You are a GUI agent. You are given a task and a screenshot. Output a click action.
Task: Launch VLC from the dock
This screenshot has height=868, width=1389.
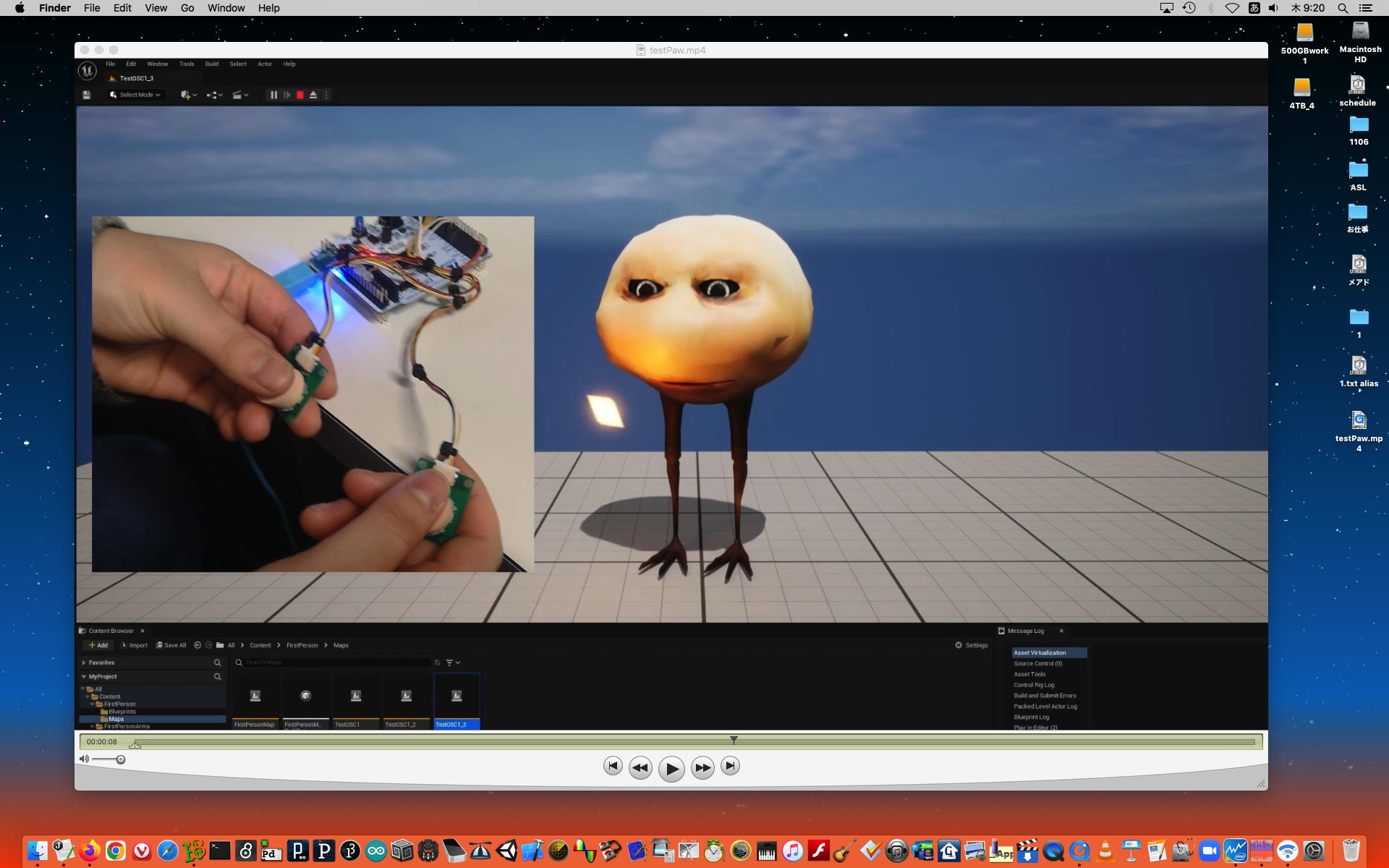tap(1105, 851)
